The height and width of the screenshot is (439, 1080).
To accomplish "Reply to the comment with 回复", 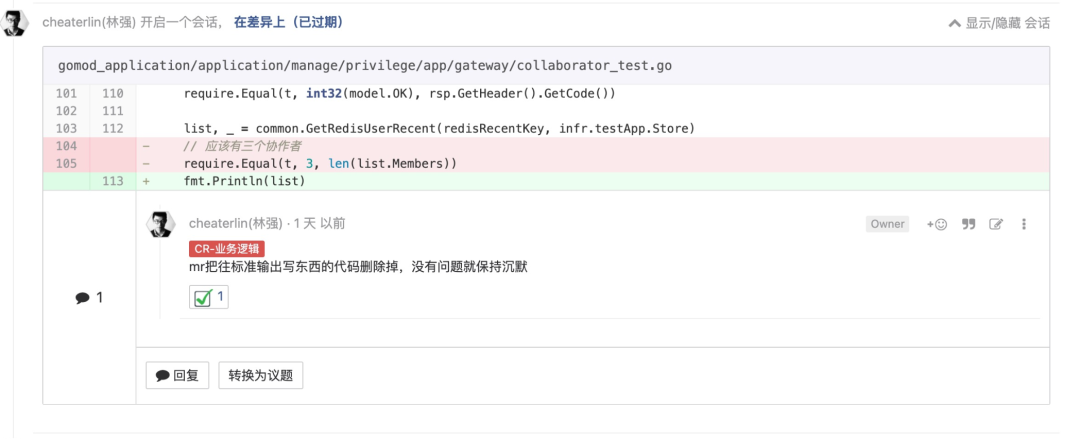I will (x=177, y=376).
